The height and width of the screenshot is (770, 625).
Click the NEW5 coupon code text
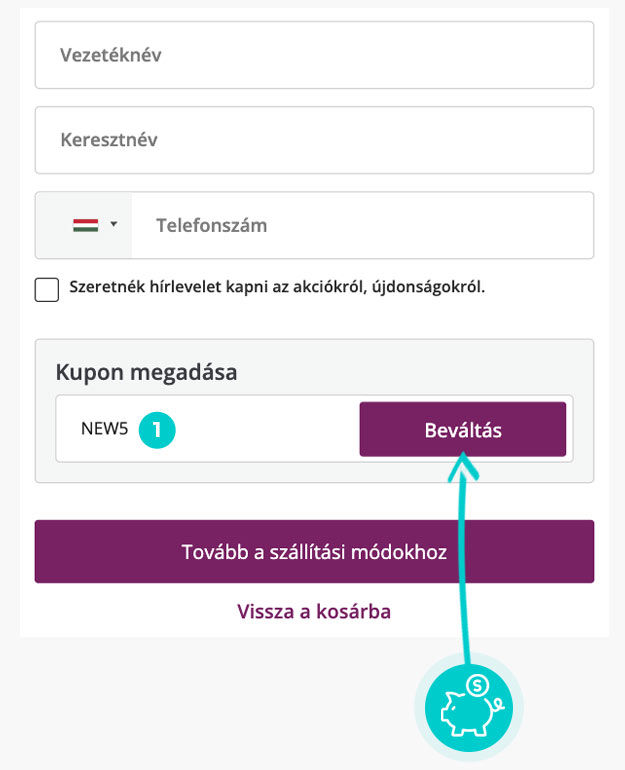105,430
